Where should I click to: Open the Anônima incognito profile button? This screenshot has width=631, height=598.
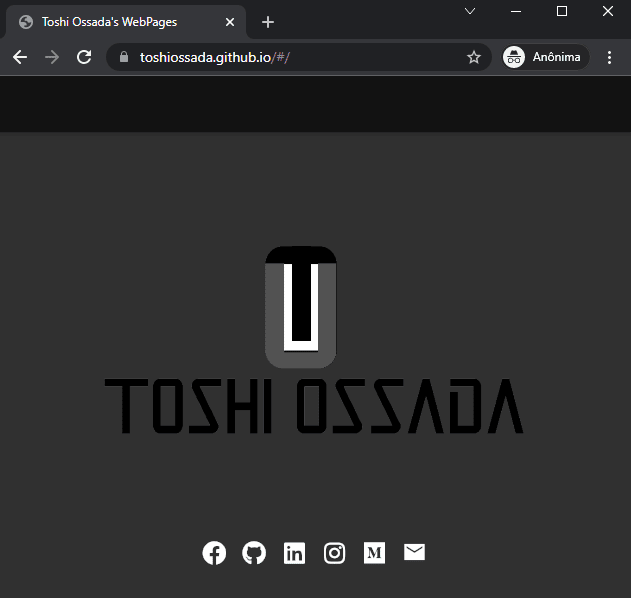tap(546, 57)
